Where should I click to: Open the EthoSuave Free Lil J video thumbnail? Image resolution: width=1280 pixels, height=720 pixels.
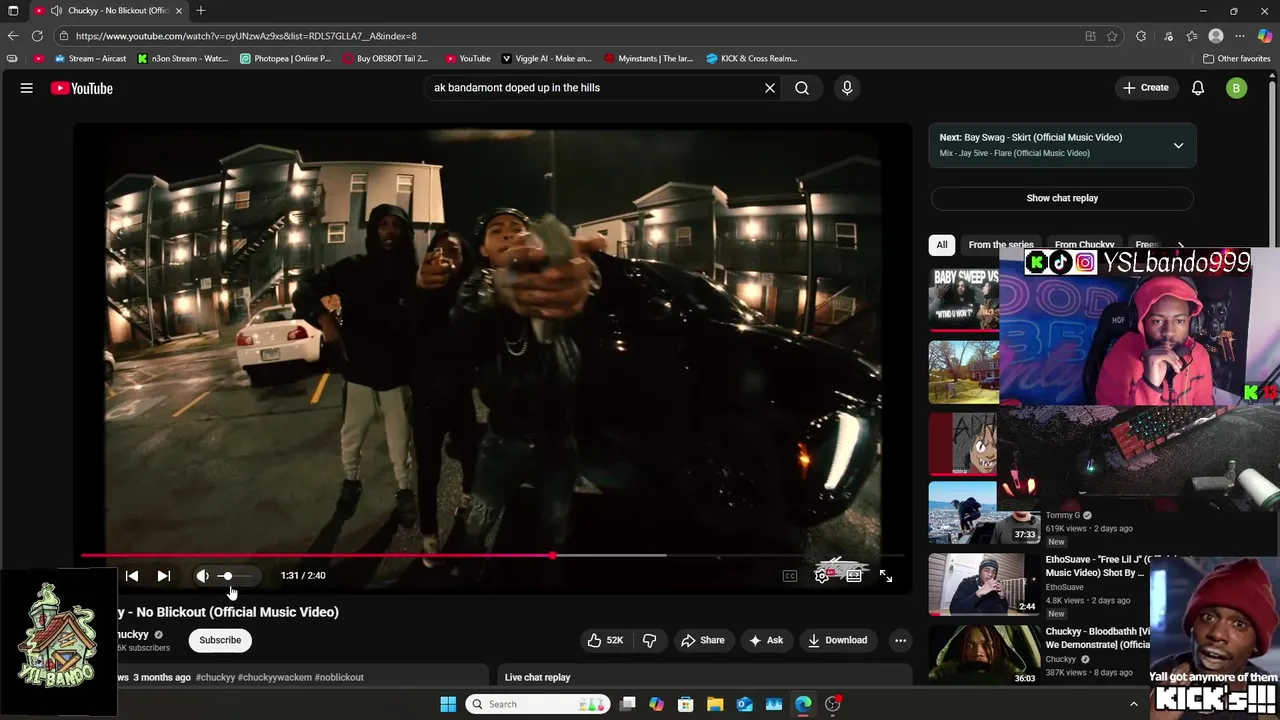point(984,584)
